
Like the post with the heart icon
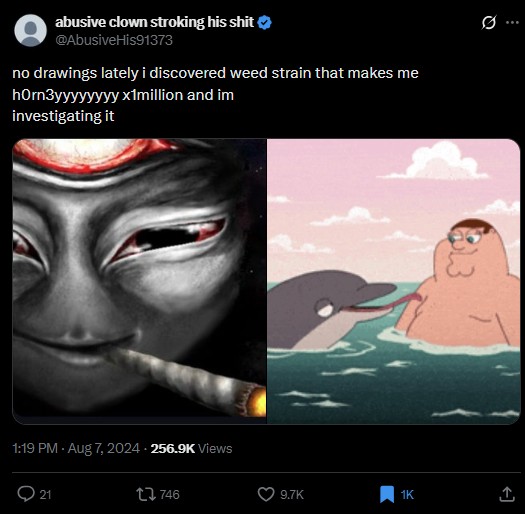(266, 494)
